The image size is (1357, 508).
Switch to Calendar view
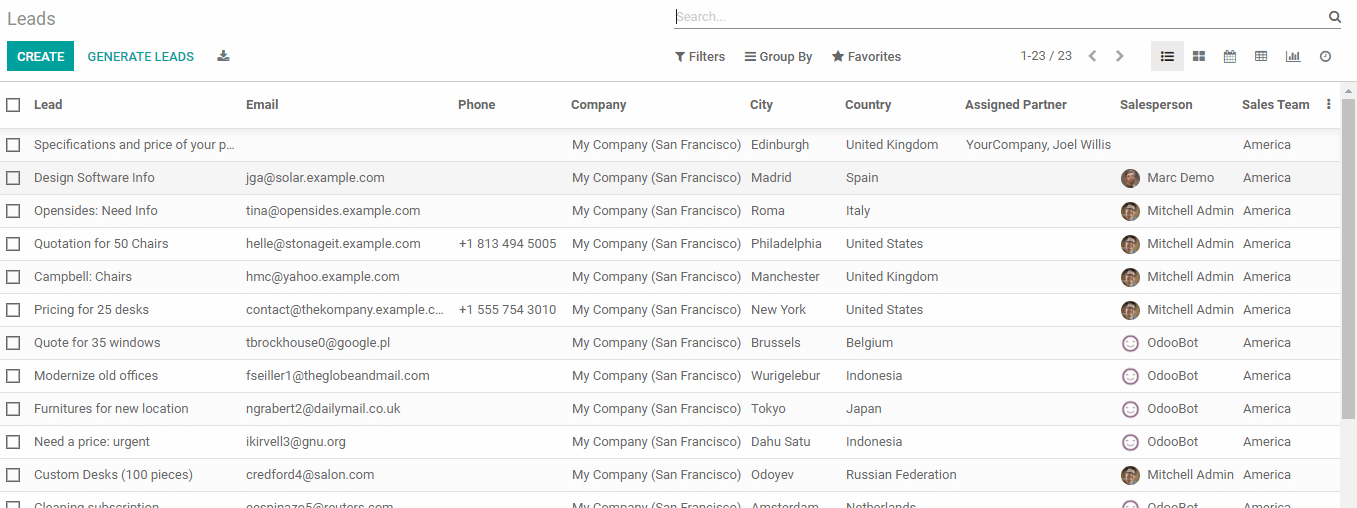1230,57
